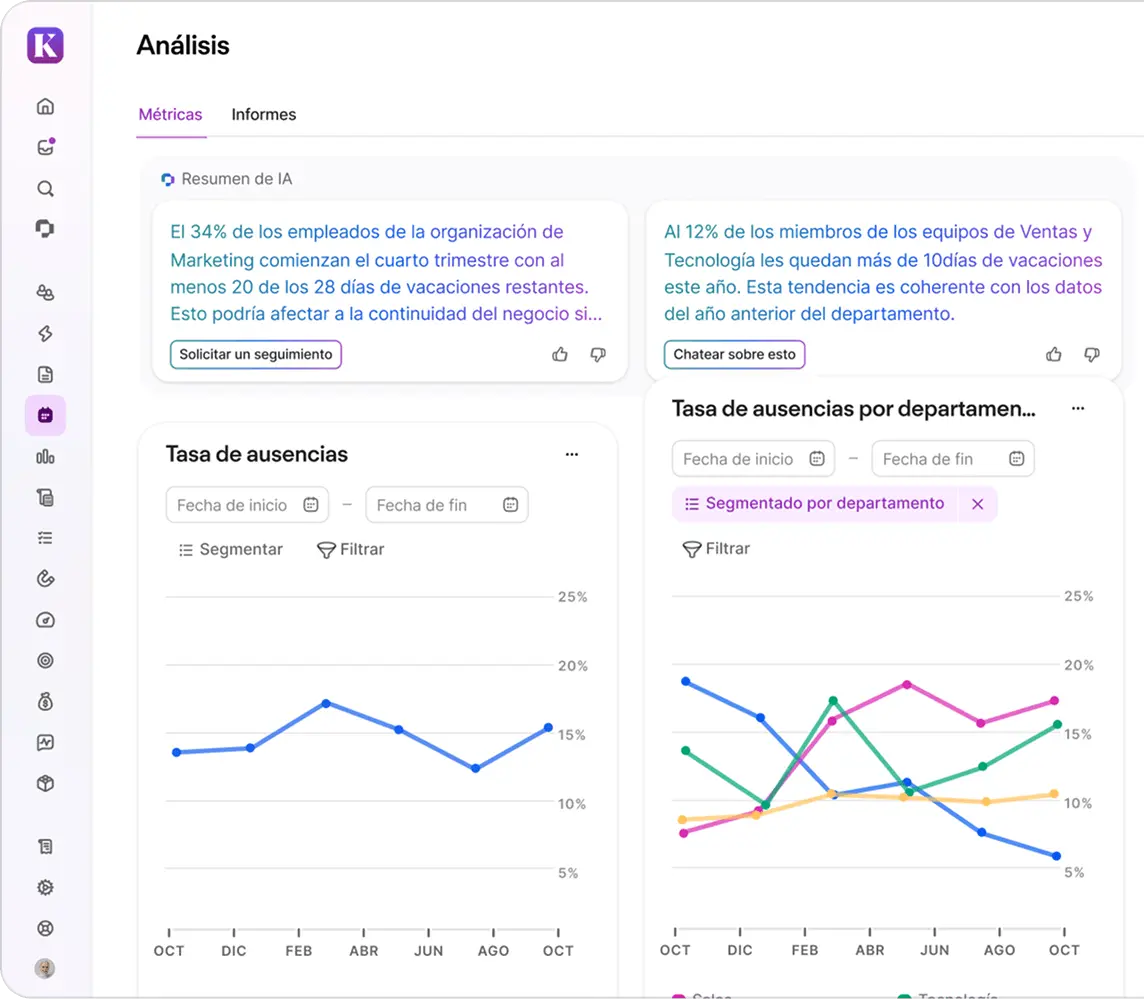Click Solicitar un seguimiento button

pos(255,355)
